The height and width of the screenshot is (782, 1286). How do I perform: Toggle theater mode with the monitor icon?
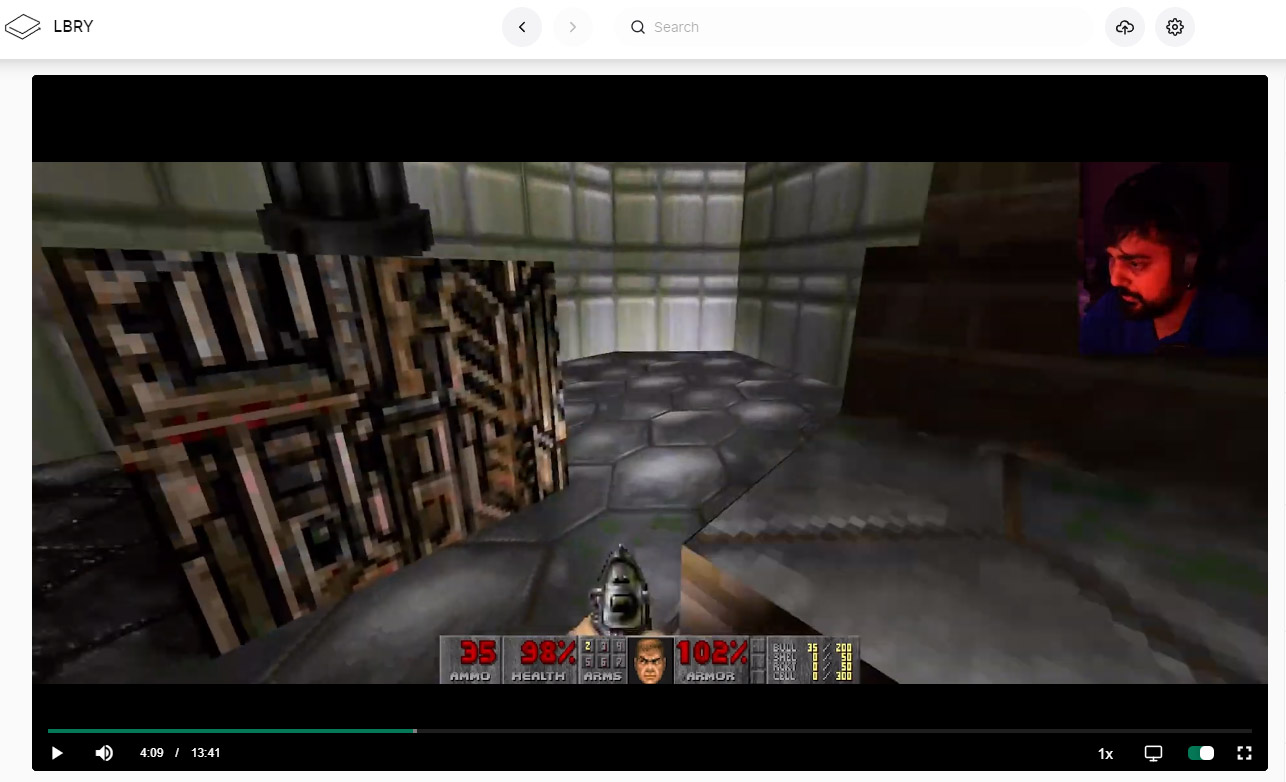[1153, 753]
